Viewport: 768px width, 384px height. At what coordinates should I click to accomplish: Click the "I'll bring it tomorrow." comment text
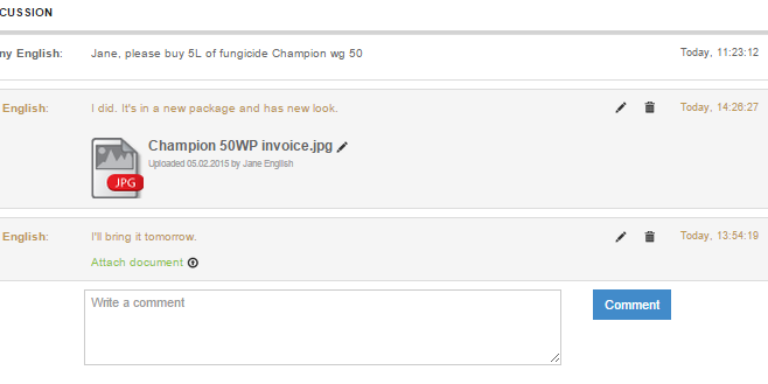pyautogui.click(x=144, y=237)
